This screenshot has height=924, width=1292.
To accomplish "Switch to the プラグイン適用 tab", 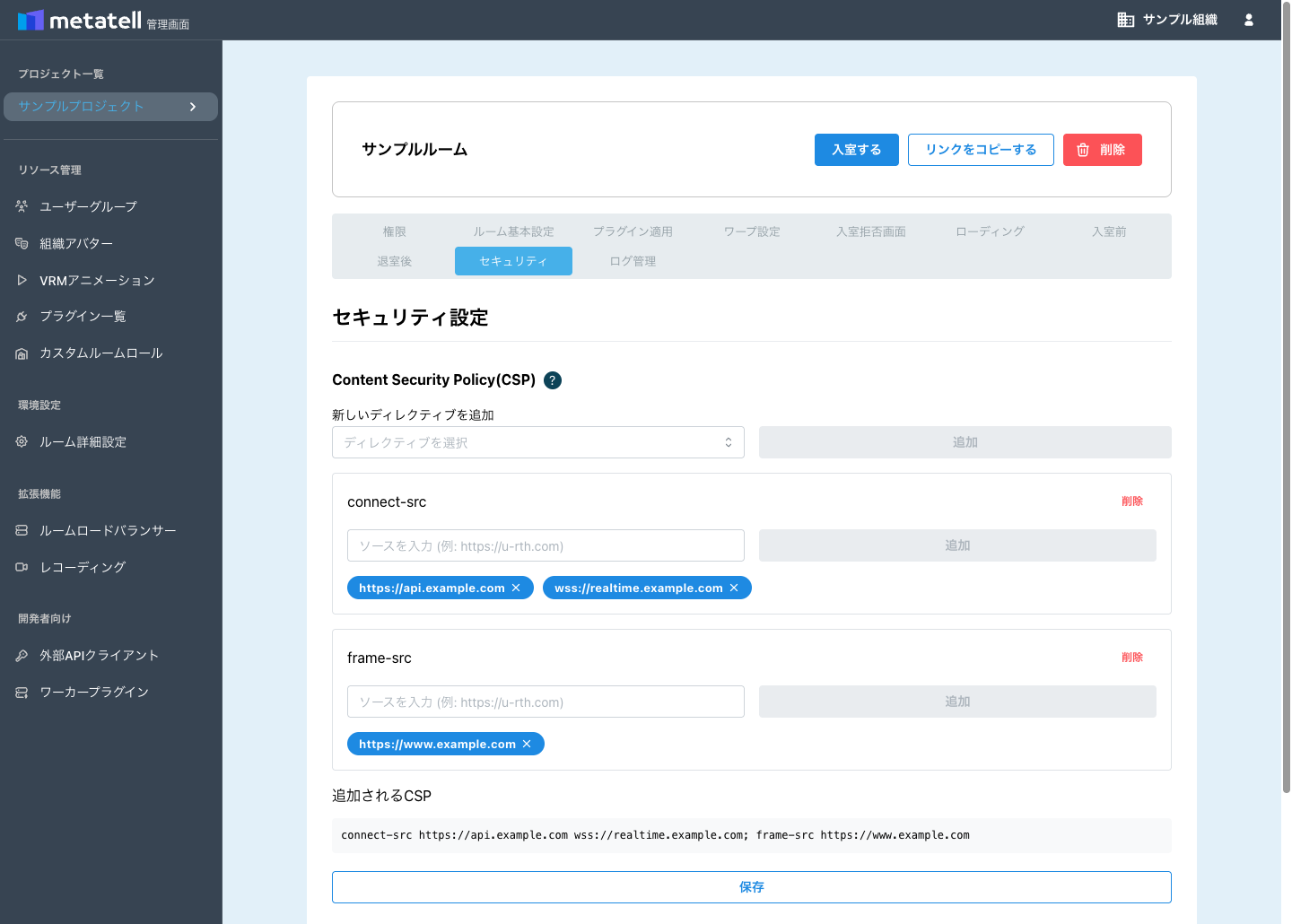I will (x=633, y=231).
